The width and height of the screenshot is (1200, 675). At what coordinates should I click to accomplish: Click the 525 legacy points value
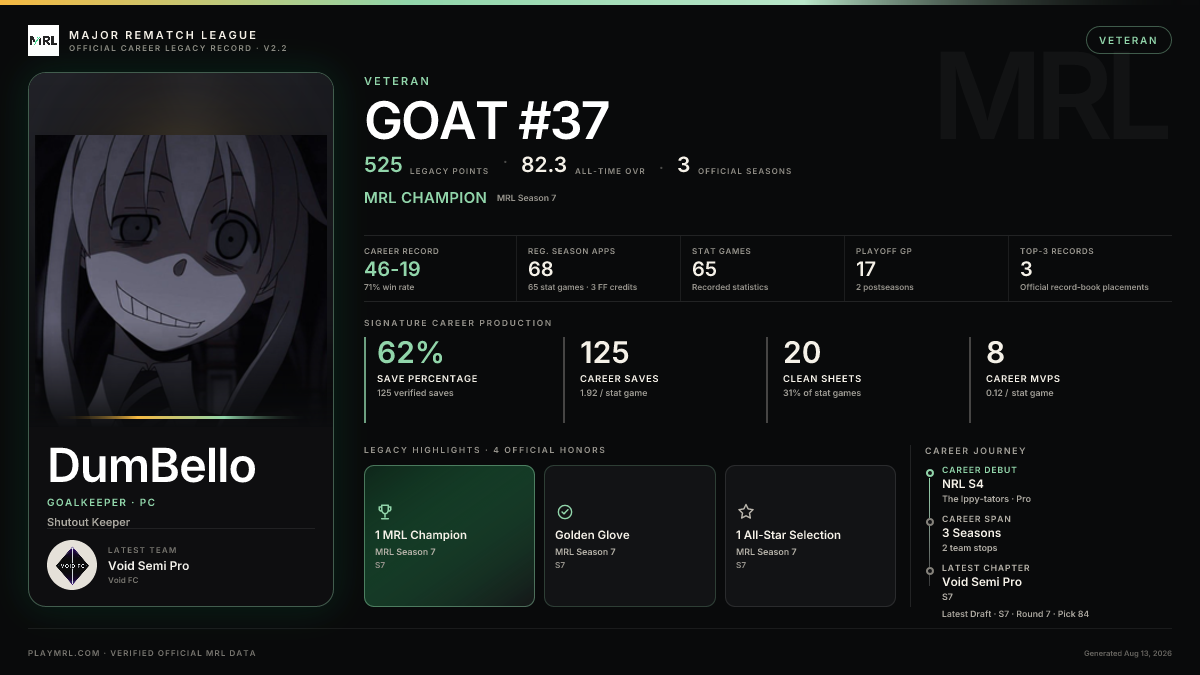(x=384, y=165)
